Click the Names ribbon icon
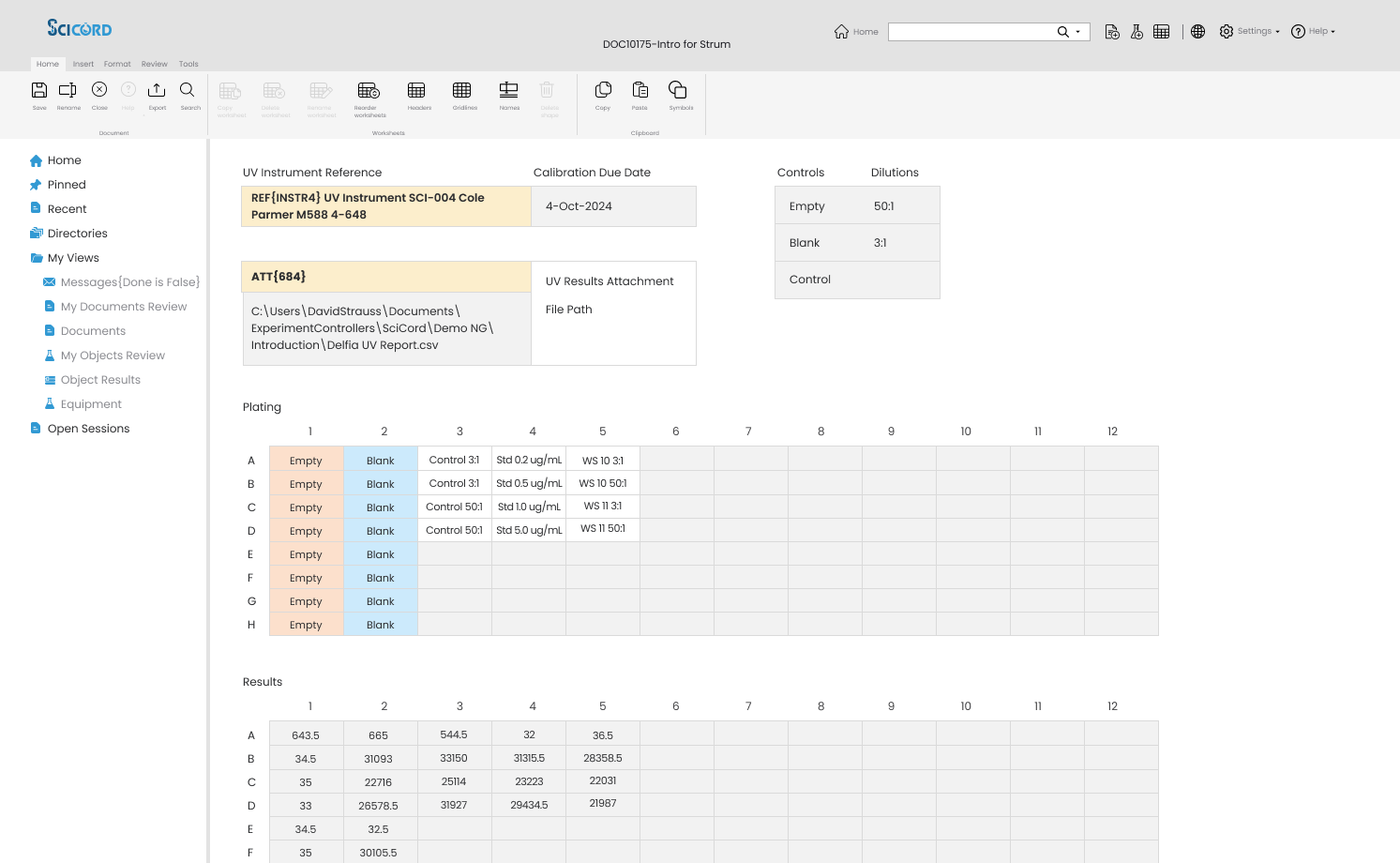 pyautogui.click(x=508, y=90)
